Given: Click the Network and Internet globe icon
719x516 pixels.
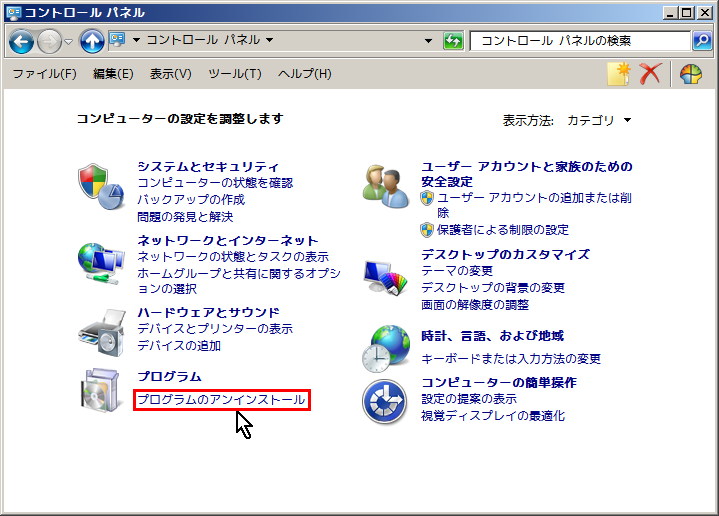Looking at the screenshot, I should pos(101,264).
